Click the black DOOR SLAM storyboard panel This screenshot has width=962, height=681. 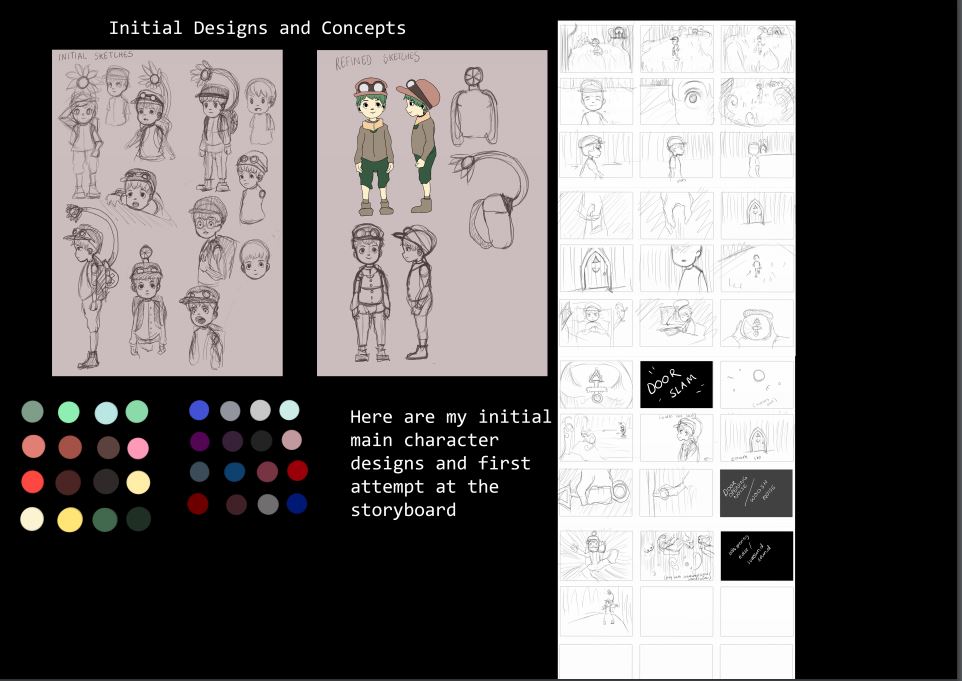click(676, 384)
